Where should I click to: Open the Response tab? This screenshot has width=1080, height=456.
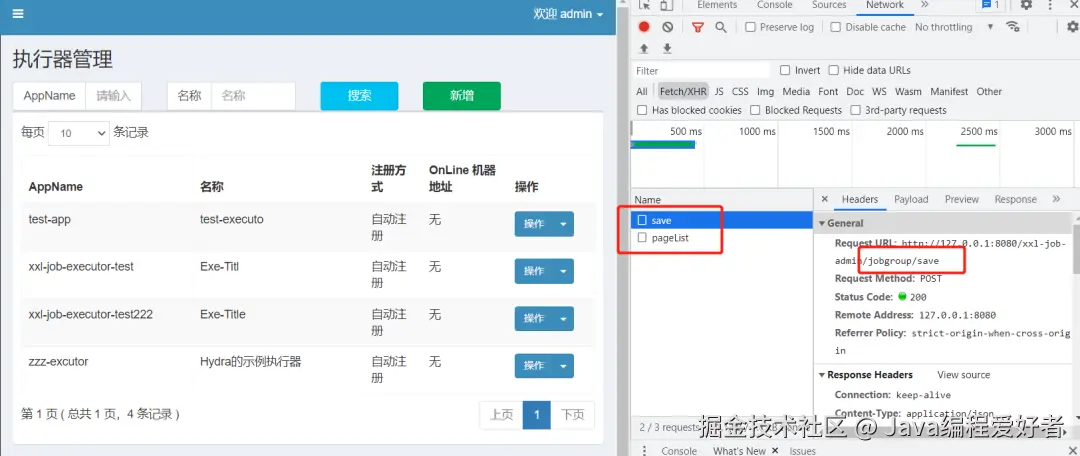coord(1015,199)
